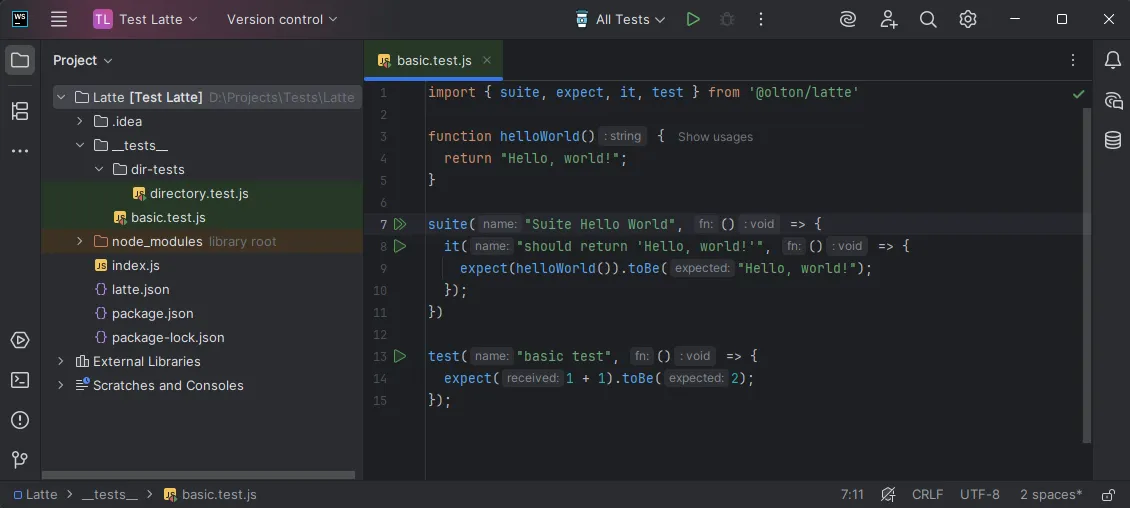The image size is (1130, 508).
Task: Open the Database tool window
Action: (1112, 140)
